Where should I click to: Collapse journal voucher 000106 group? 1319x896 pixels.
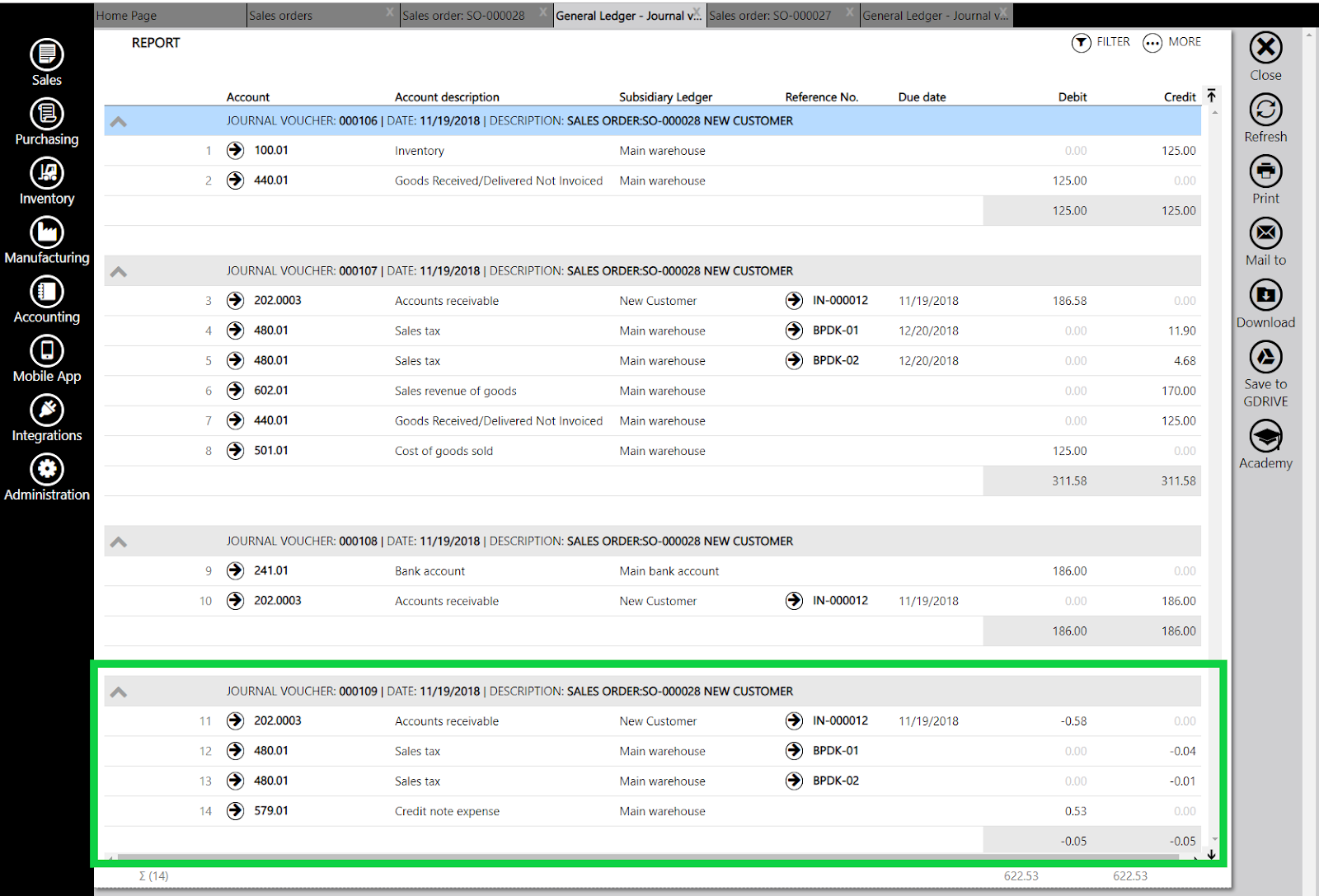(x=119, y=121)
